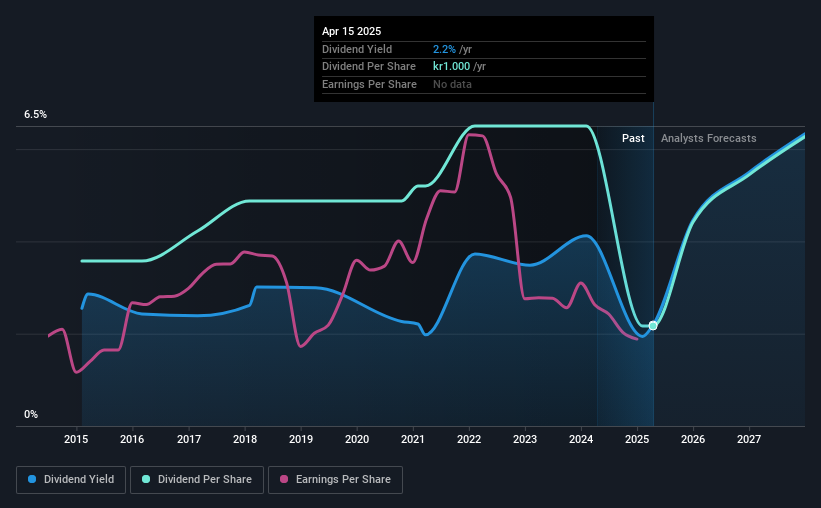
Task: Click the teal Dividend Per Share legend dot
Action: (x=146, y=479)
